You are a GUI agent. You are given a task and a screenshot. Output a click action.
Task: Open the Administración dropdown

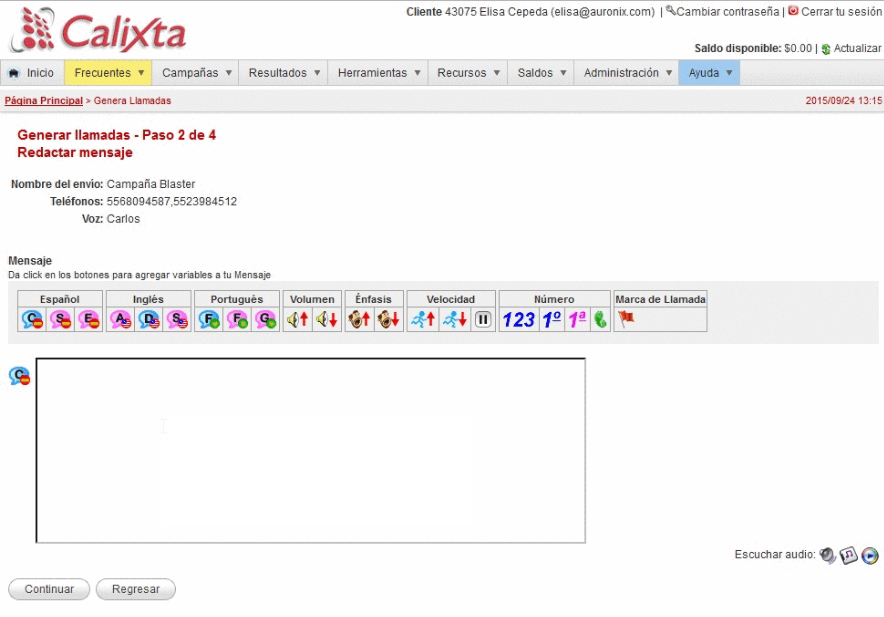[x=628, y=72]
